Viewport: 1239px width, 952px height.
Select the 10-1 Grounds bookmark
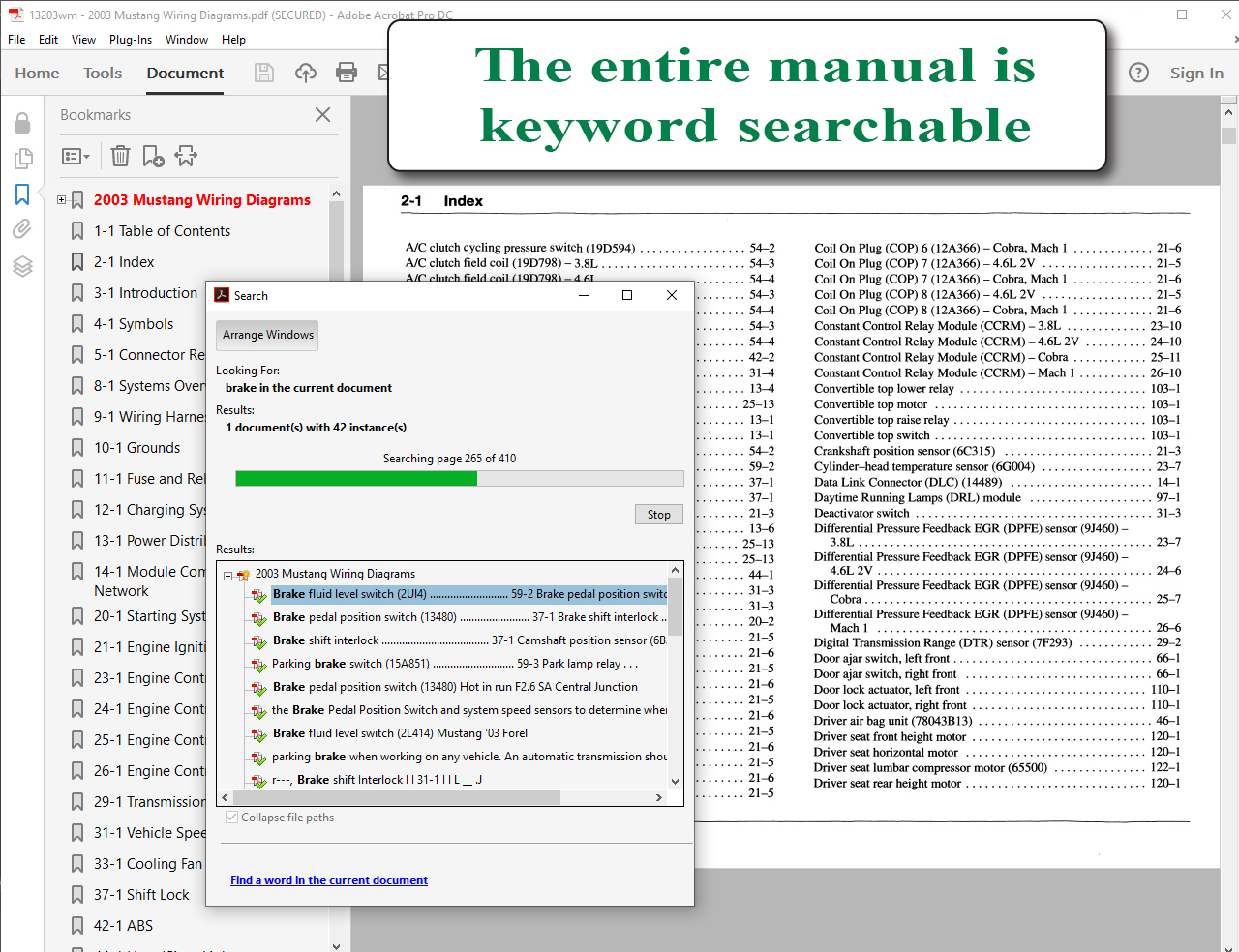[x=136, y=448]
